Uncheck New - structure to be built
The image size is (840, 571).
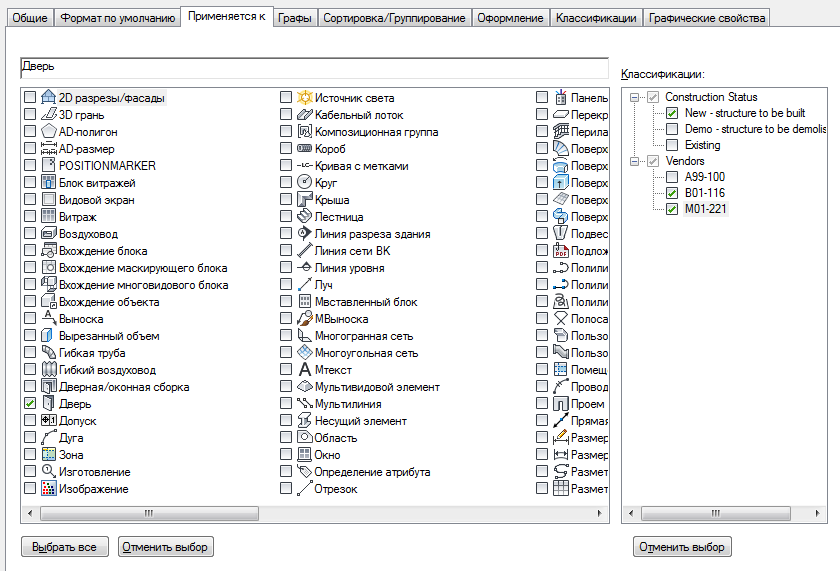(x=672, y=113)
